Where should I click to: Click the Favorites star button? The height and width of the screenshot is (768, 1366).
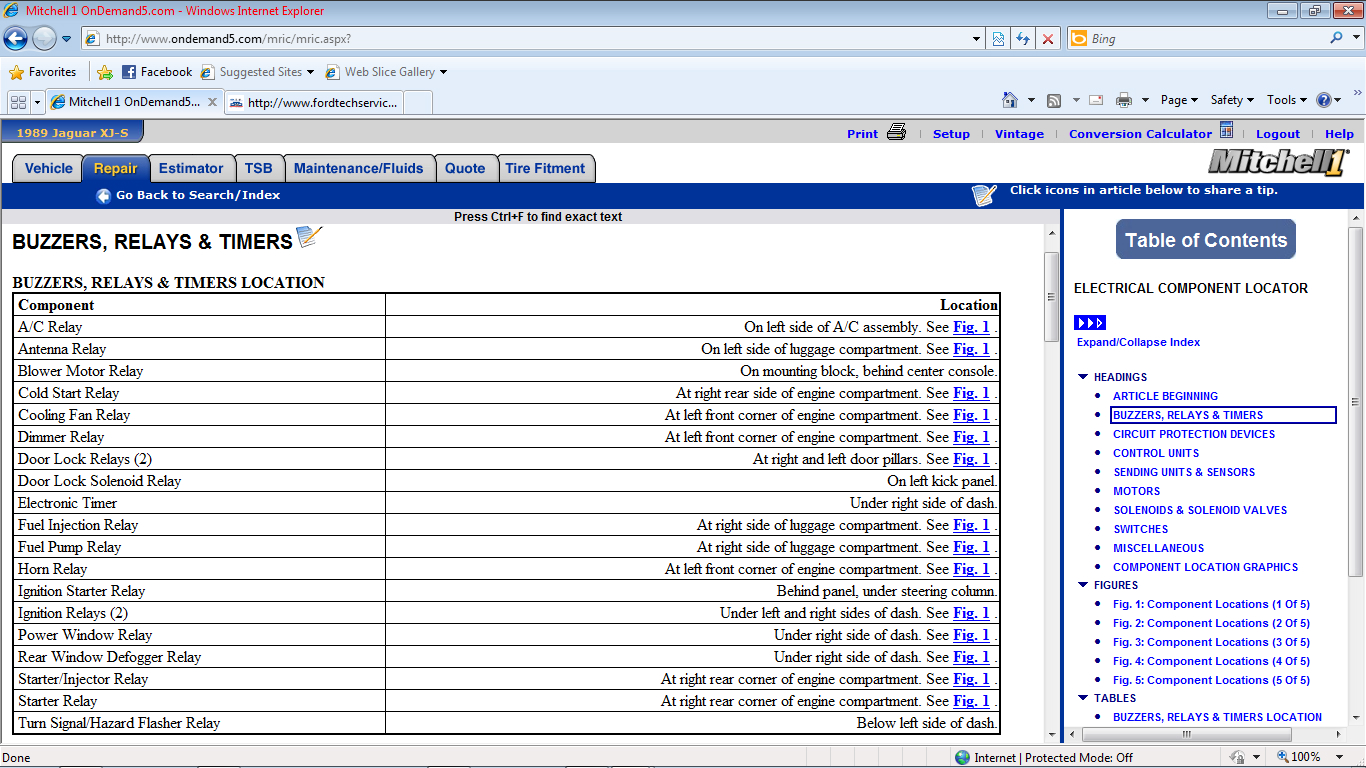click(43, 72)
